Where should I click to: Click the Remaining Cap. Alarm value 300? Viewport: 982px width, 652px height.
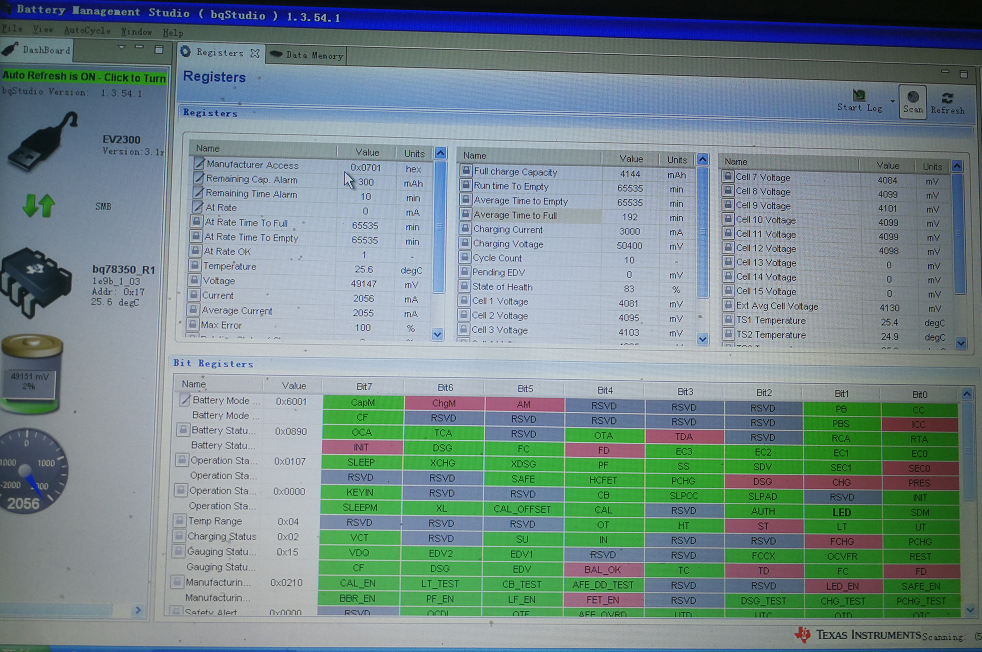pos(366,182)
